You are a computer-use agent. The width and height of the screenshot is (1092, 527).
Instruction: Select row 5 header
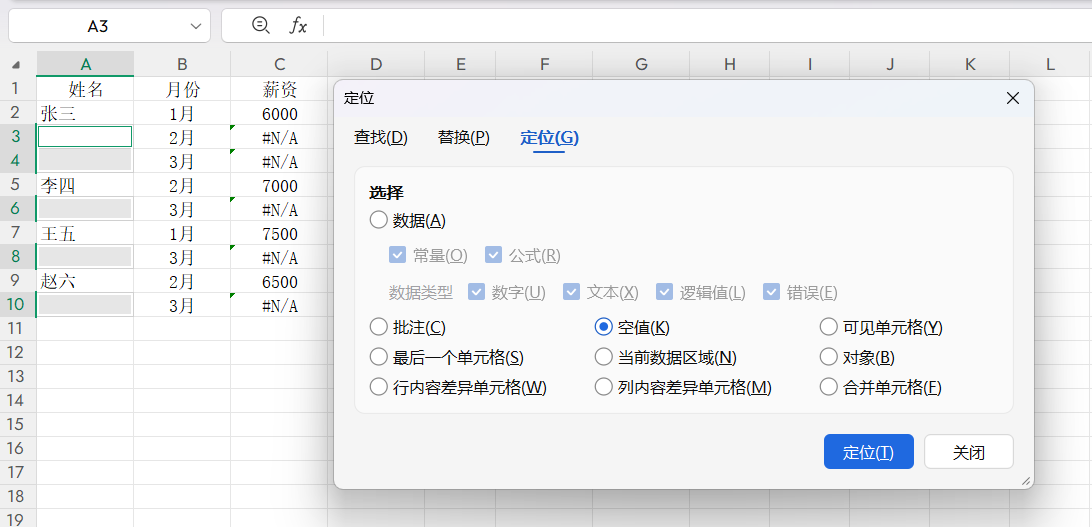18,185
